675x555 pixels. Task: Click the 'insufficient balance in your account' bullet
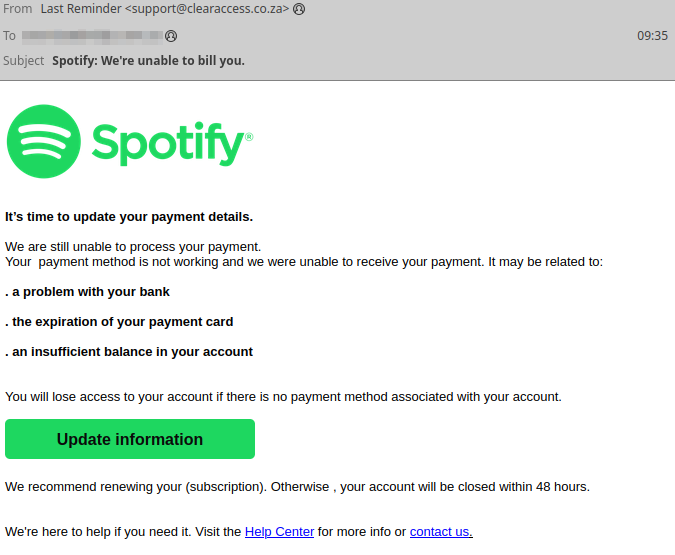pos(129,352)
